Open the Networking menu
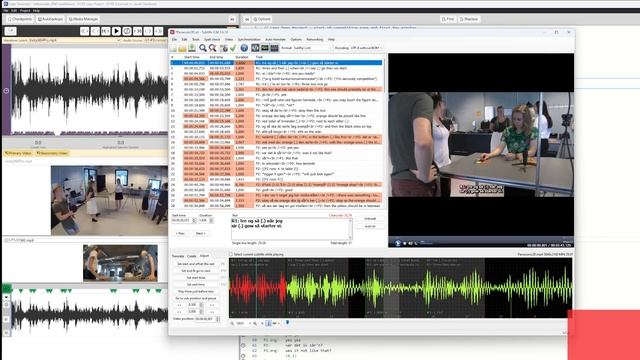 315,40
